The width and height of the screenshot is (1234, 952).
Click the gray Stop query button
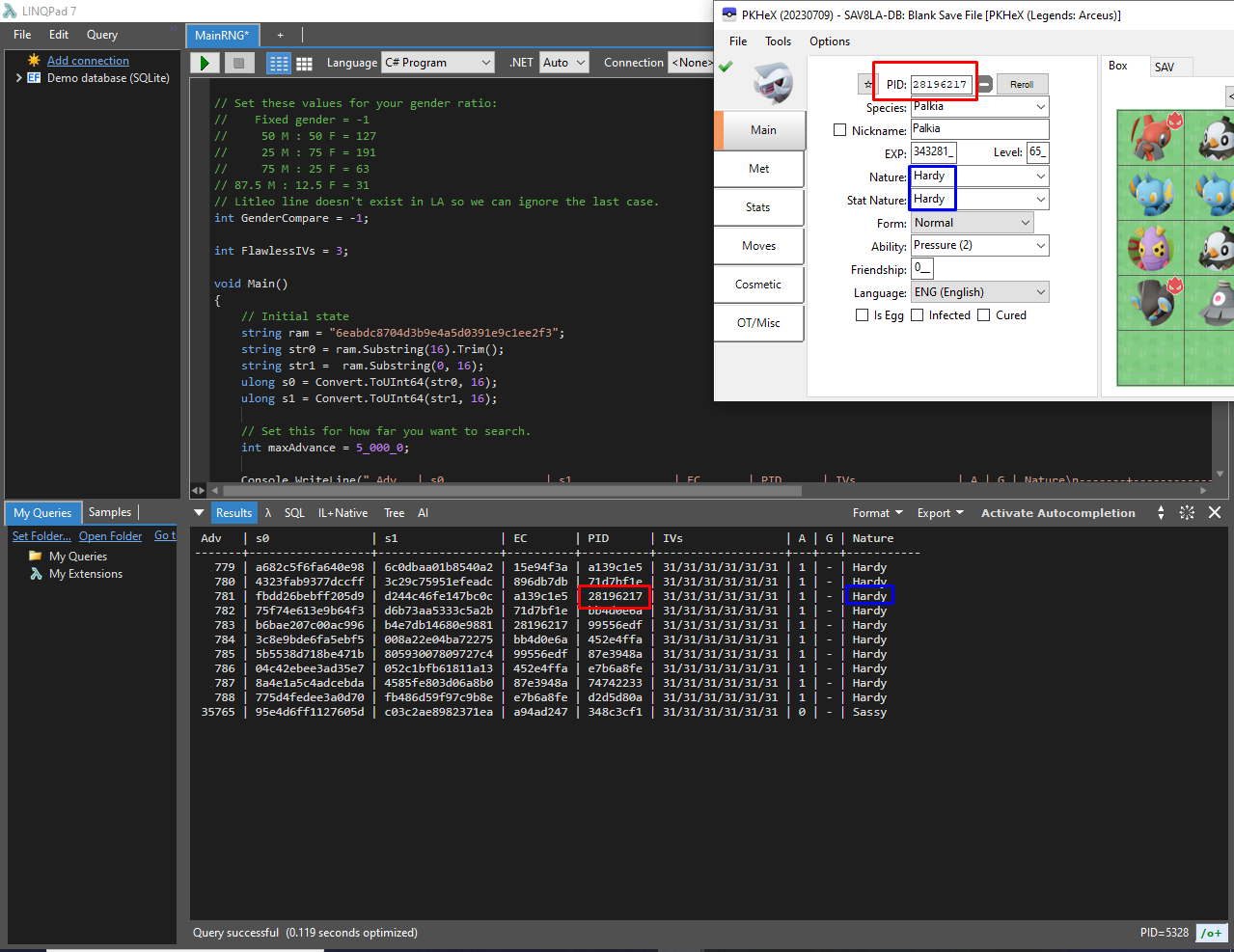point(238,63)
